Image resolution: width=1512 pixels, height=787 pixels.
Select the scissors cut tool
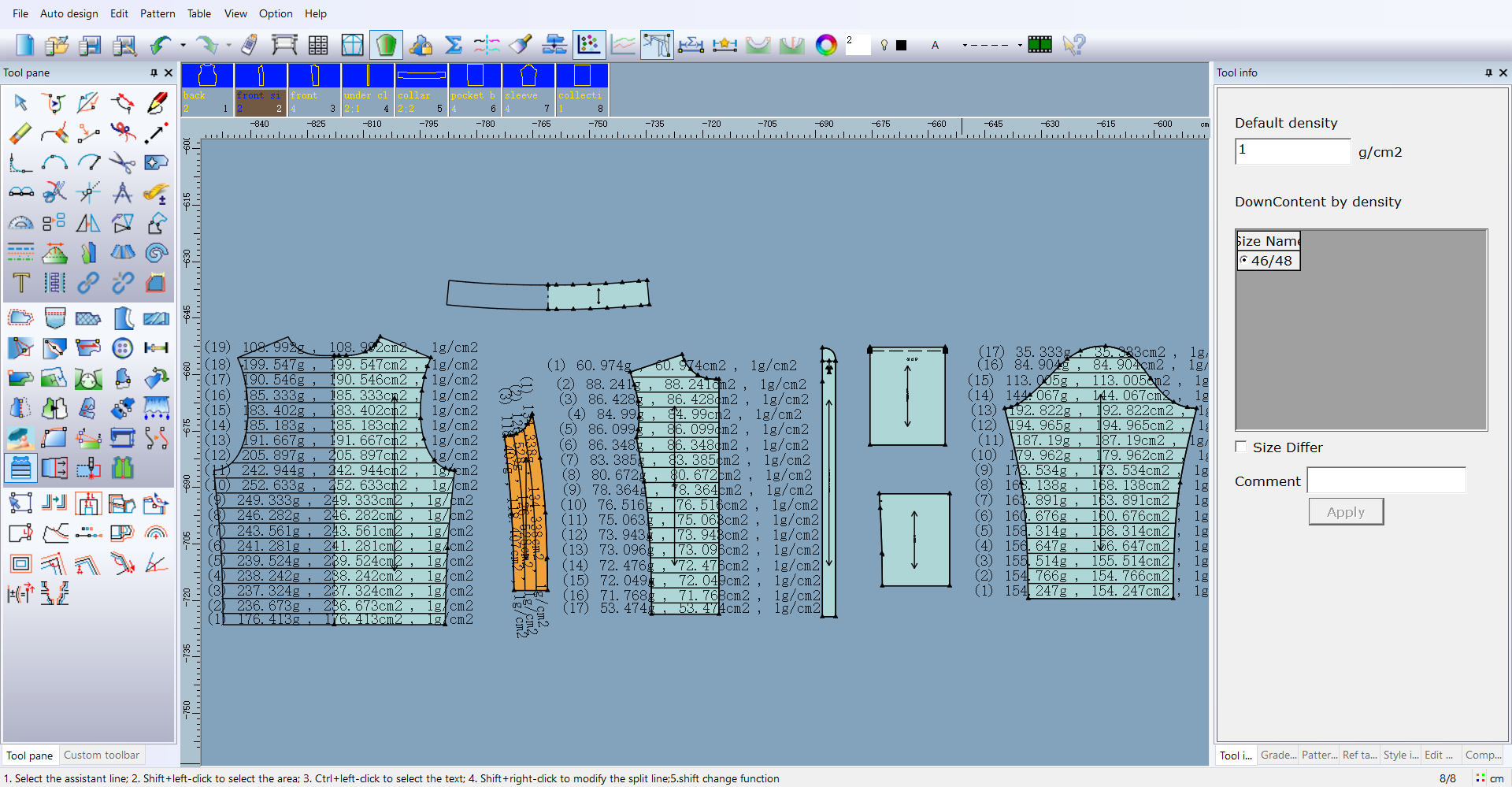coord(122,163)
